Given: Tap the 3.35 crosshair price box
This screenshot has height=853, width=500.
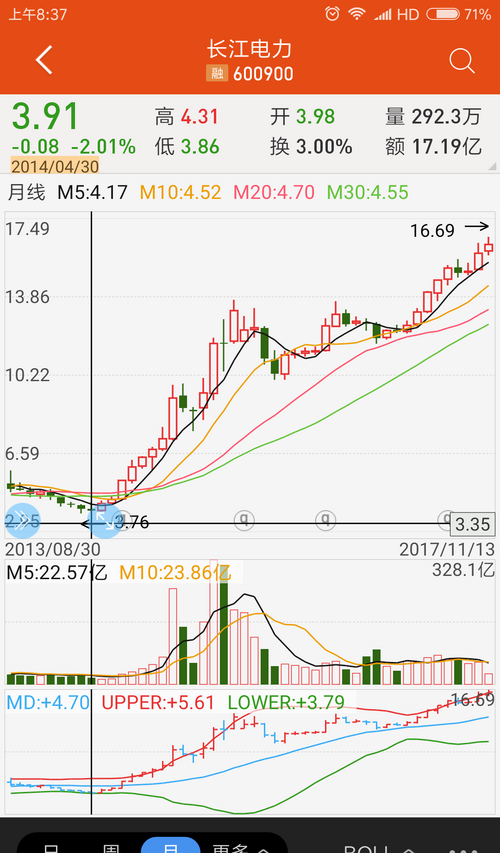Looking at the screenshot, I should [x=473, y=524].
